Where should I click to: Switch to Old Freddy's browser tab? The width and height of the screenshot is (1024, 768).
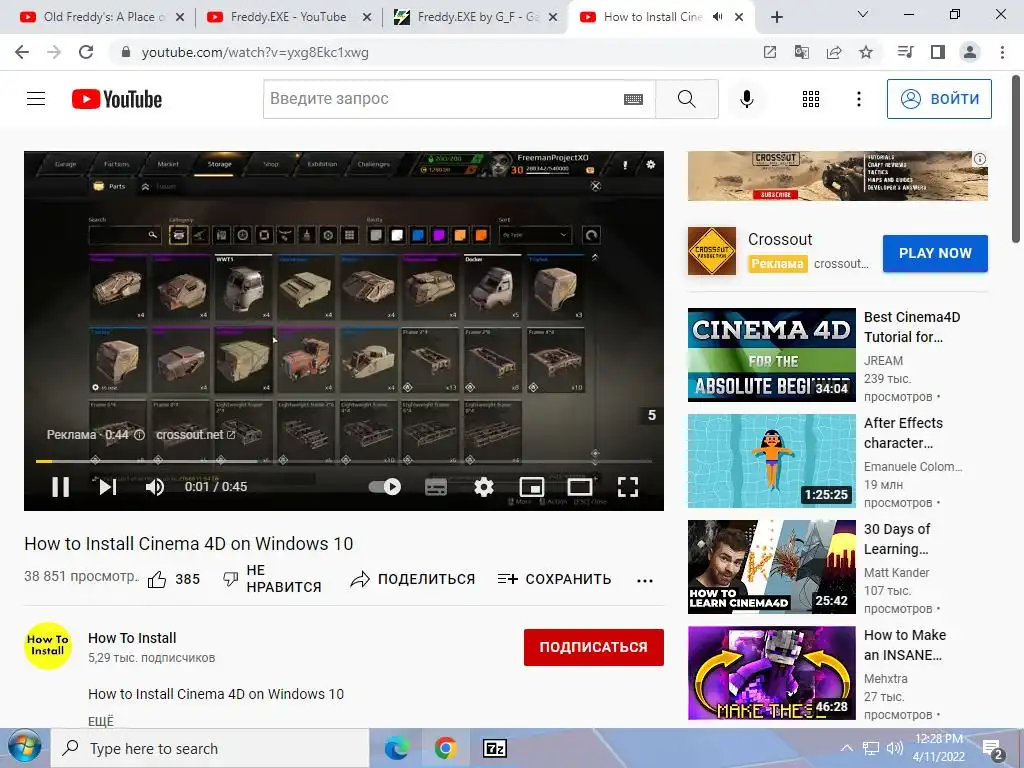[101, 17]
